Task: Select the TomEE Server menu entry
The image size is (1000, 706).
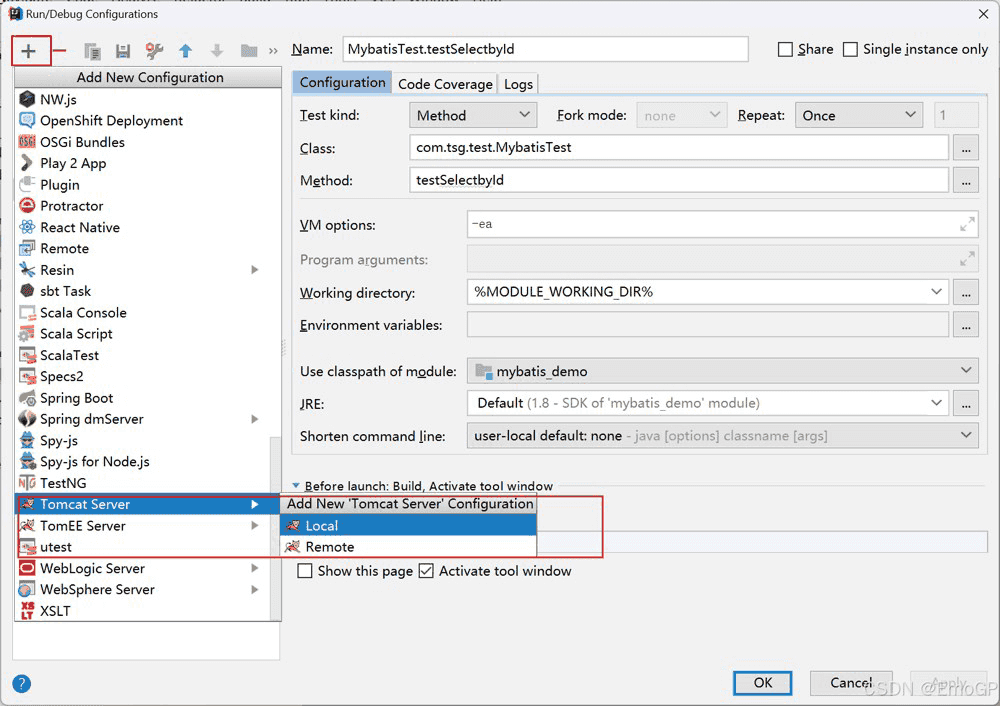Action: pos(143,526)
